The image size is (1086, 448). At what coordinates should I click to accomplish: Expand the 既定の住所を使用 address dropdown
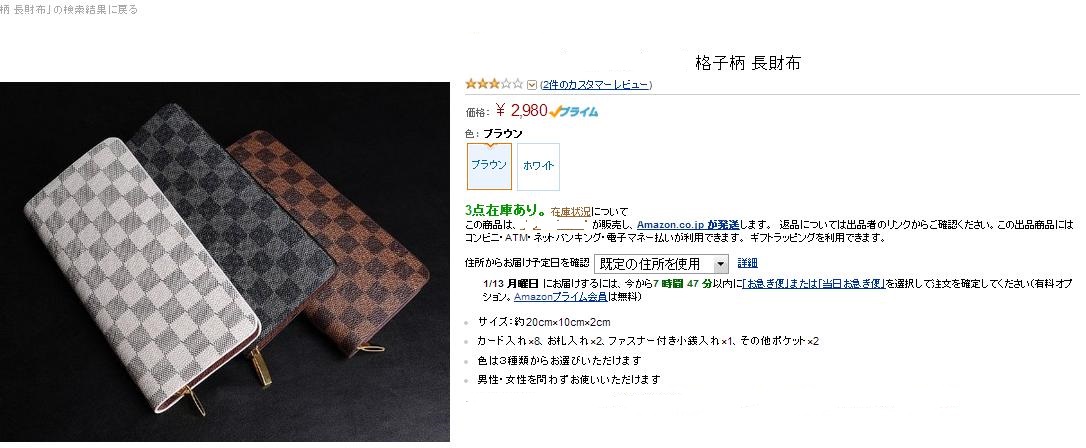[x=662, y=264]
